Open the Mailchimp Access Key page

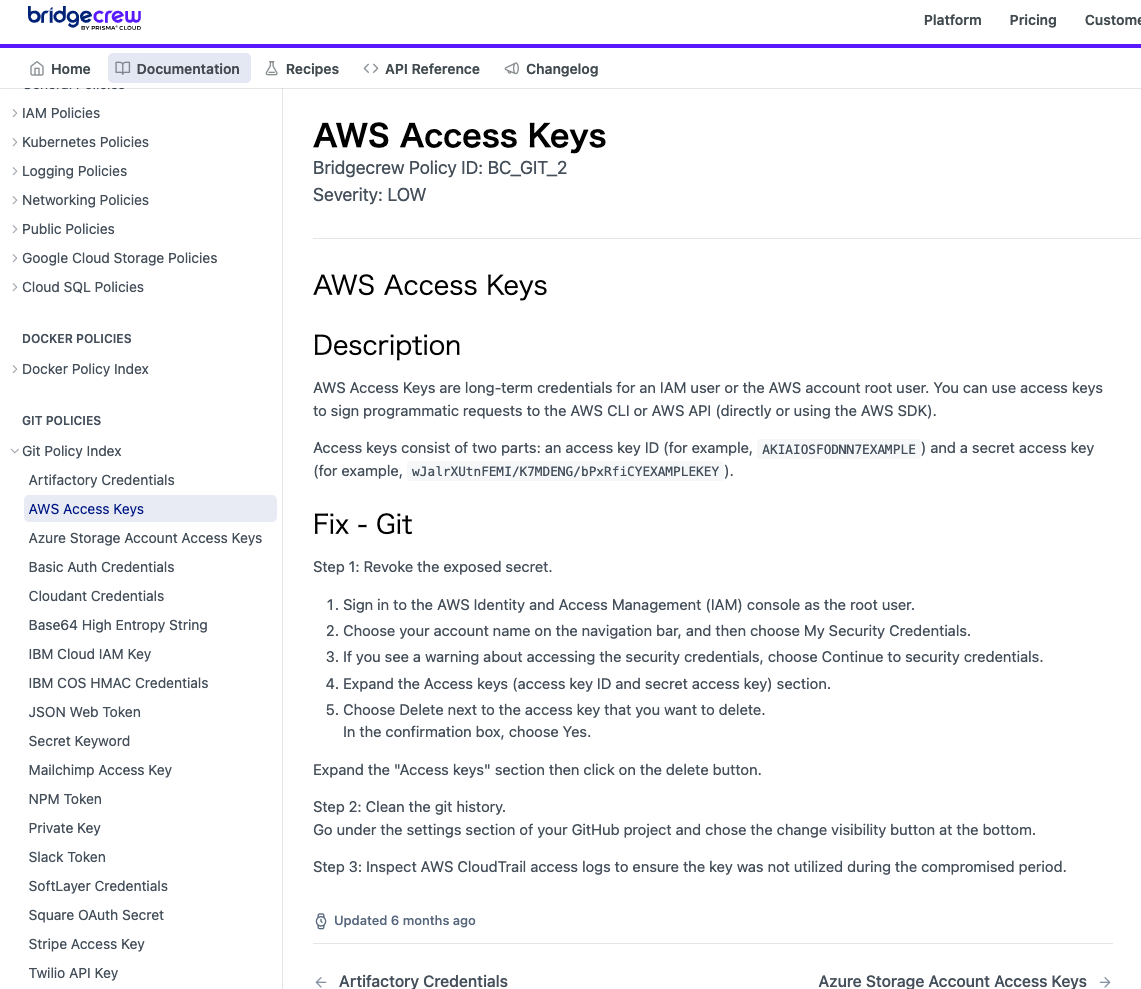point(100,771)
